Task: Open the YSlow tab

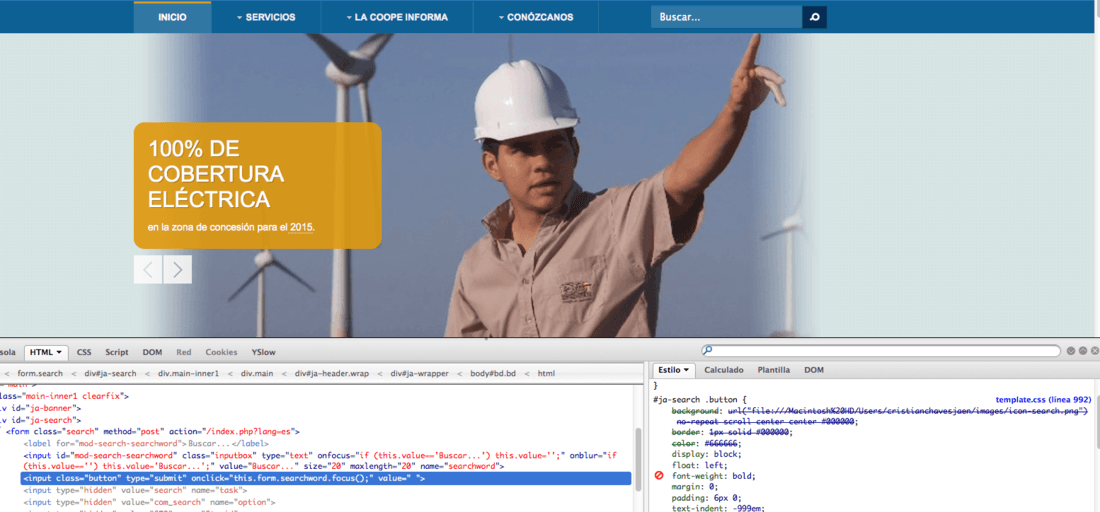Action: point(263,352)
